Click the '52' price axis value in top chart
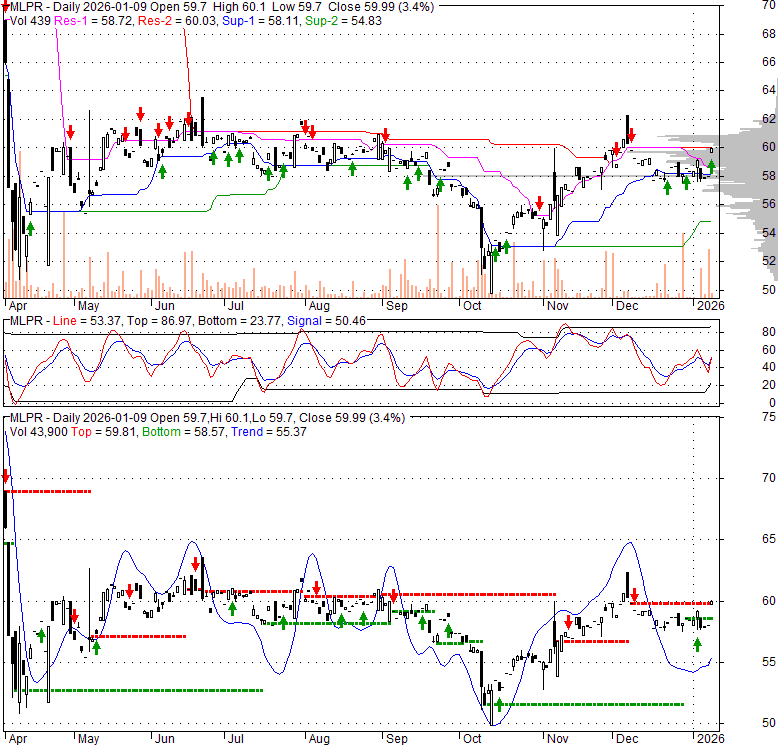Screen dimensions: 780x745 point(769,261)
